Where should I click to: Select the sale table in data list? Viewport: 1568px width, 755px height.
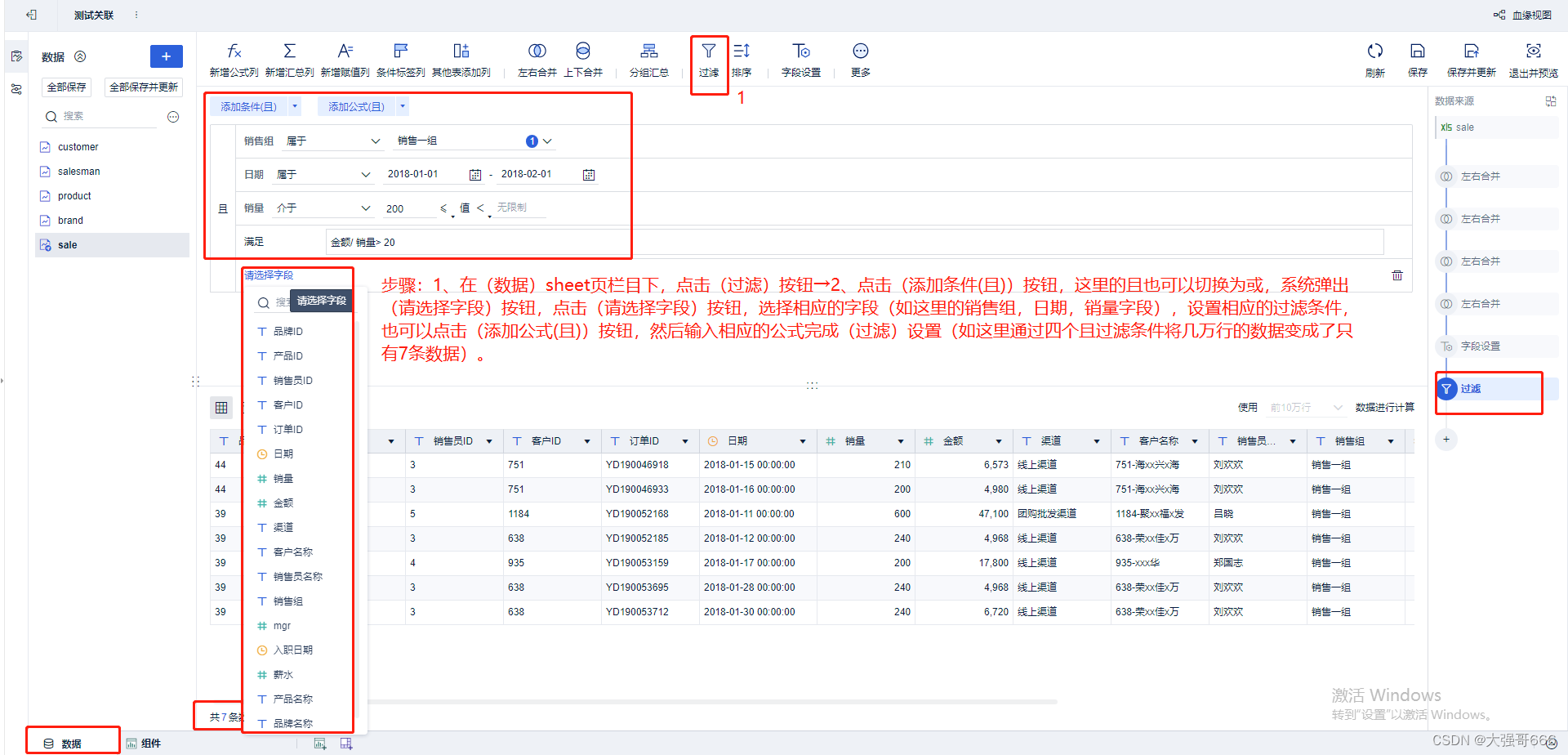[113, 245]
